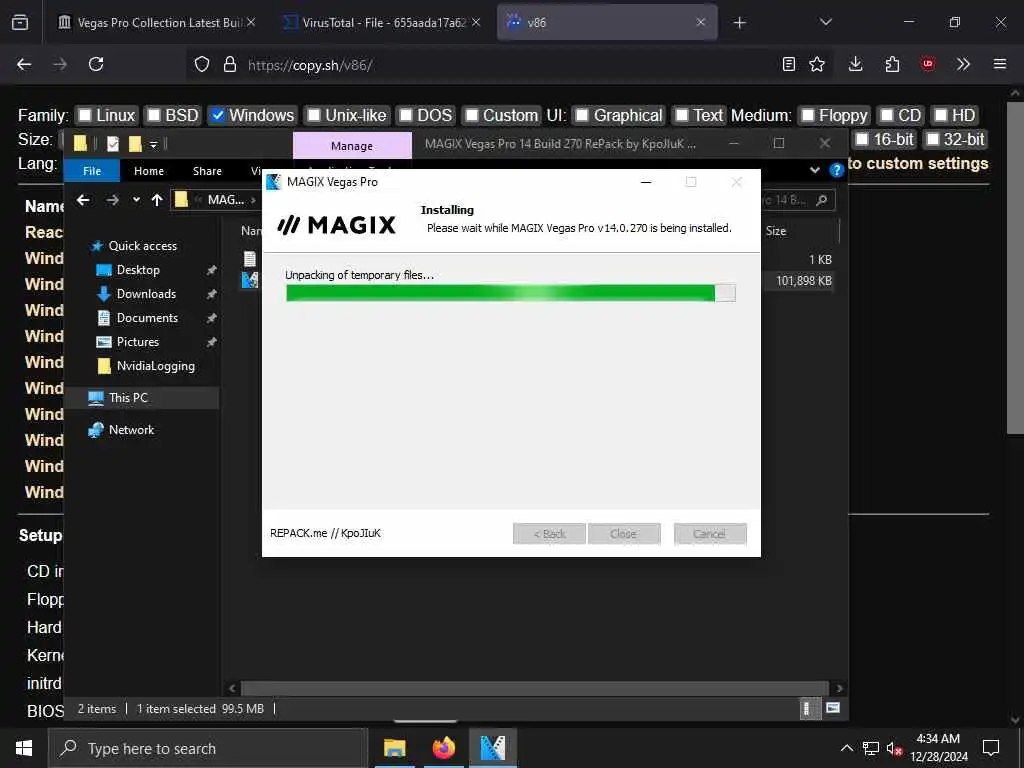The image size is (1024, 768).
Task: Check the HD medium checkbox
Action: pos(940,116)
